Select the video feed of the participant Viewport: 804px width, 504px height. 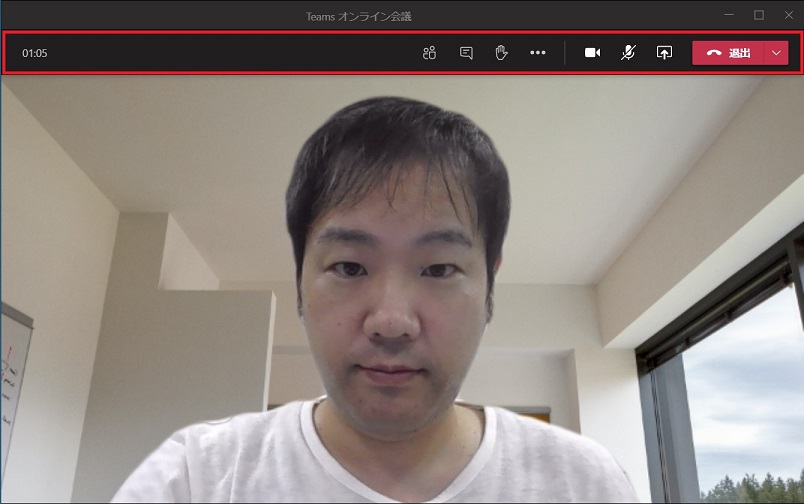(x=402, y=289)
